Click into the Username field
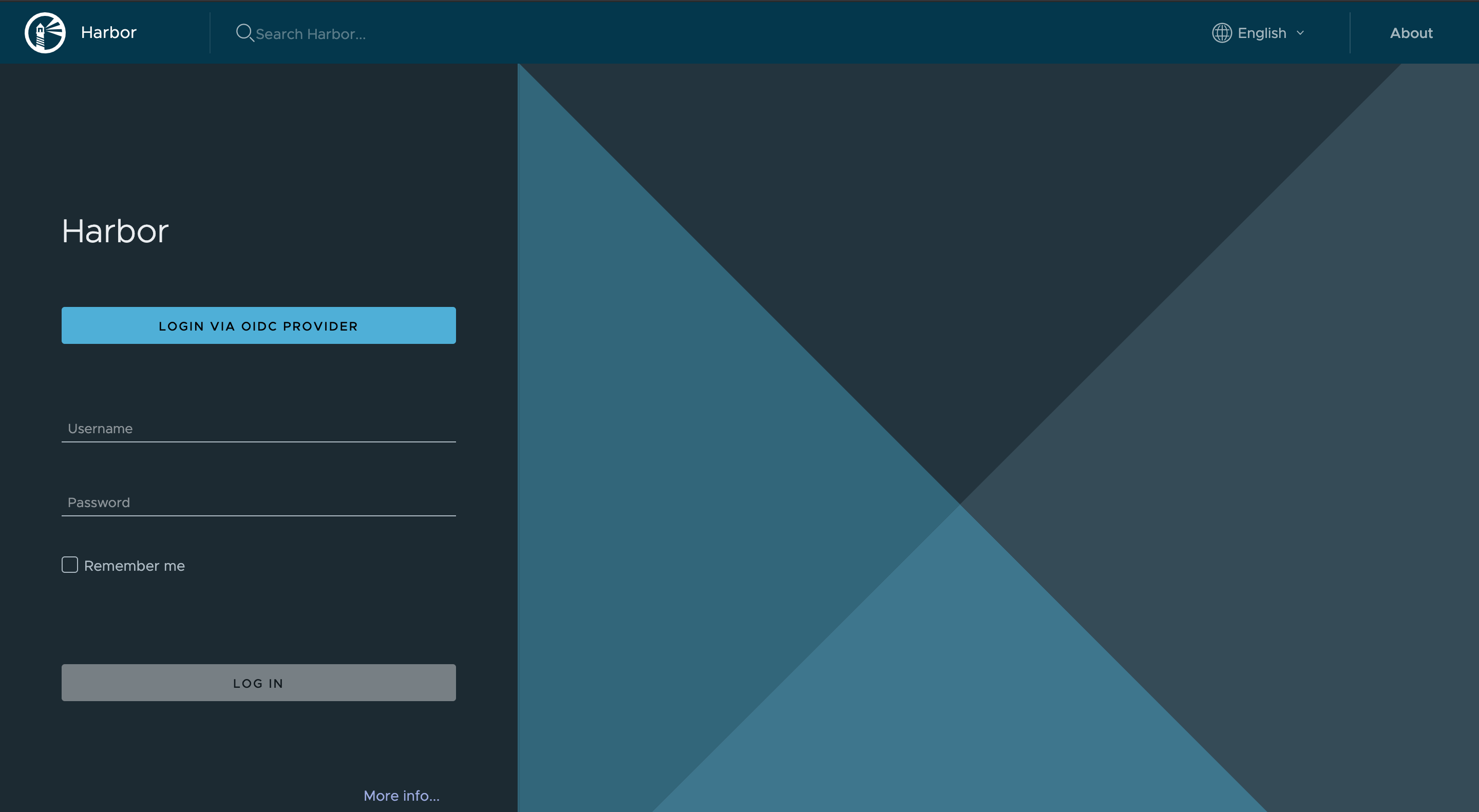The width and height of the screenshot is (1479, 812). click(258, 429)
